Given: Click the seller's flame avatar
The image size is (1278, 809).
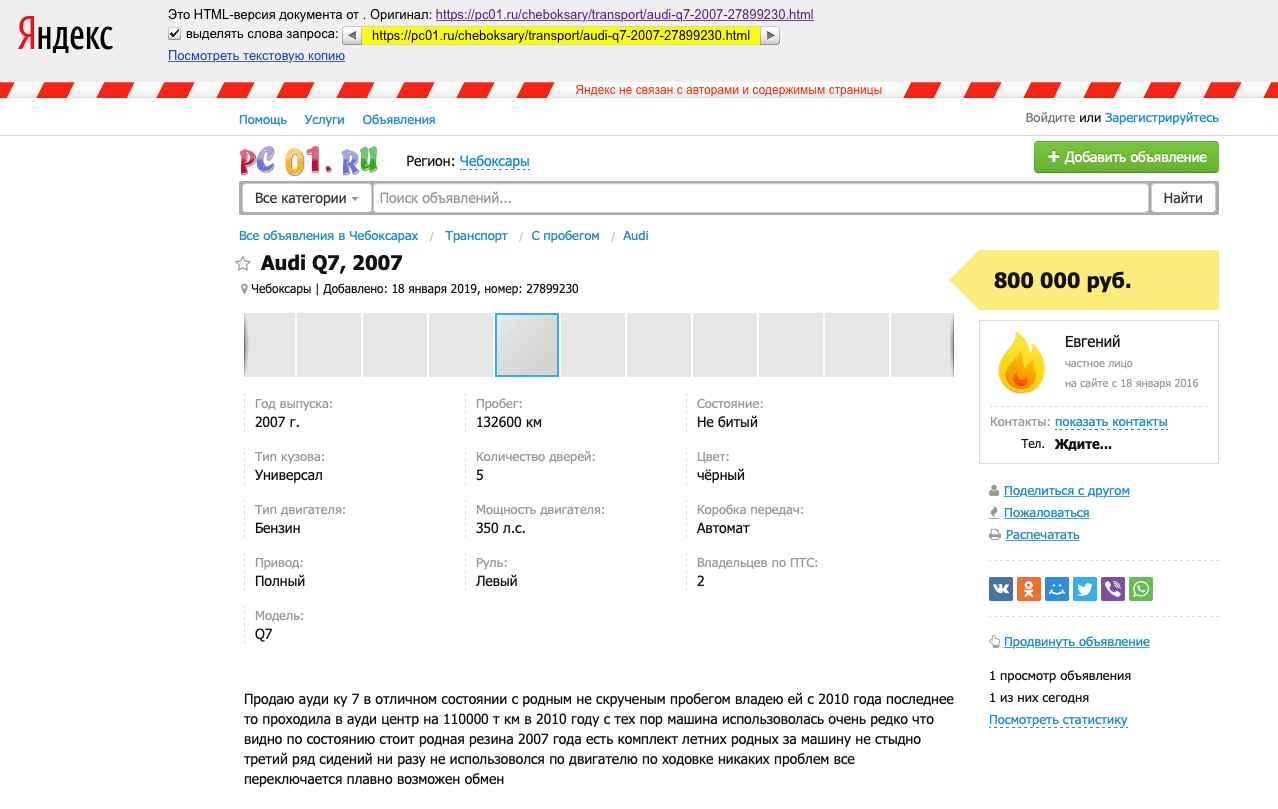Looking at the screenshot, I should coord(1021,362).
